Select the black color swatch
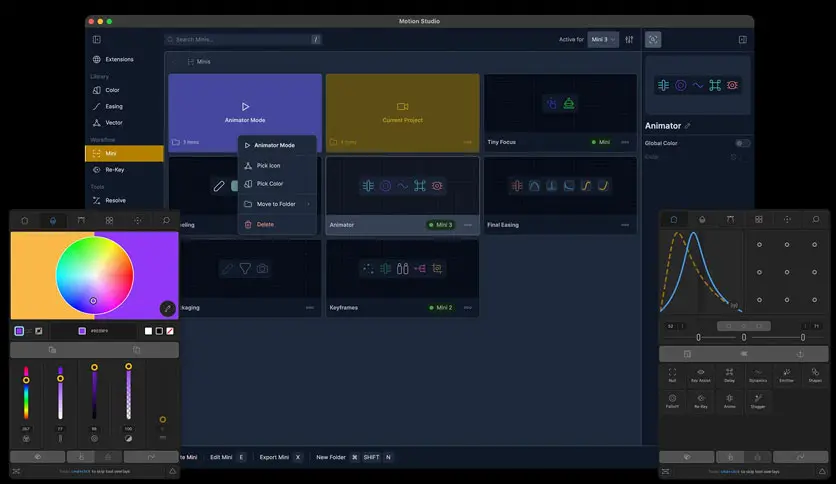836x484 pixels. [x=159, y=331]
